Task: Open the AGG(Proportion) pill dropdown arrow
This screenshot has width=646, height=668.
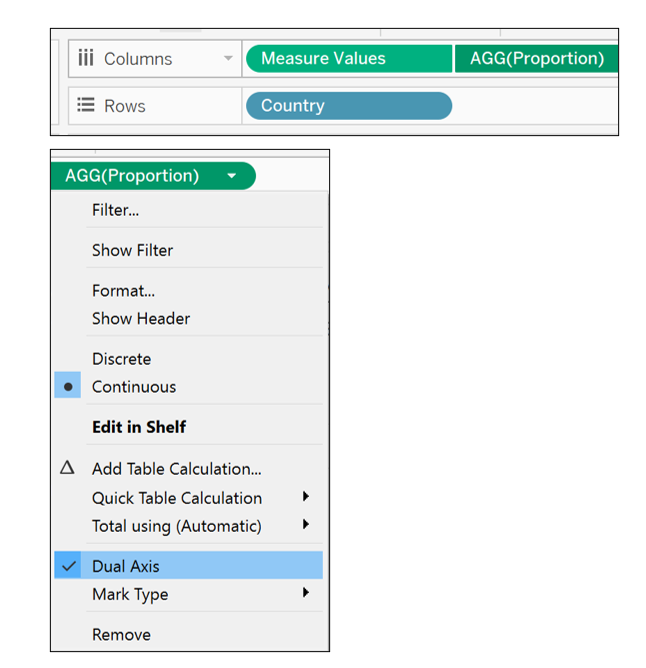Action: coord(232,176)
